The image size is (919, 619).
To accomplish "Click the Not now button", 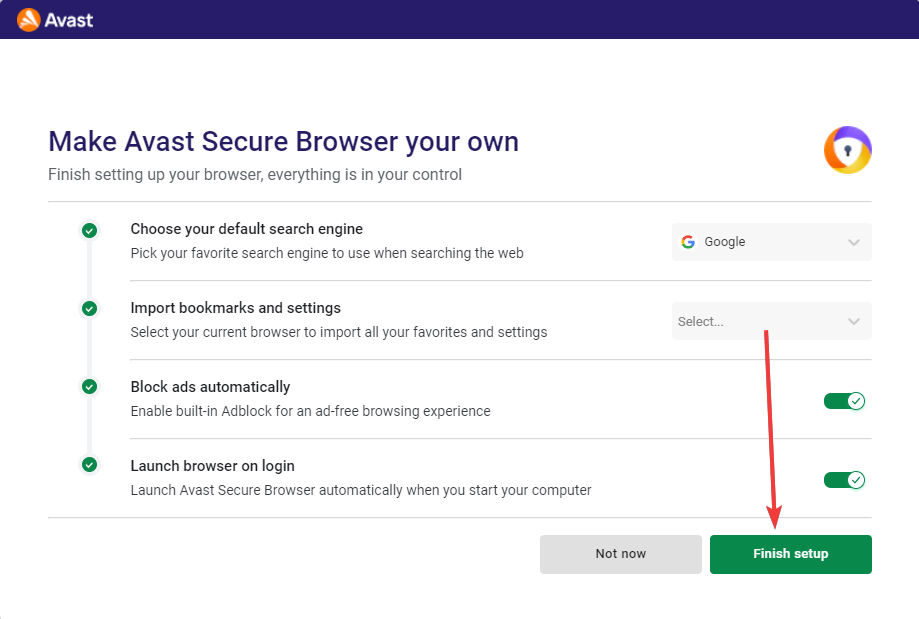I will (621, 554).
